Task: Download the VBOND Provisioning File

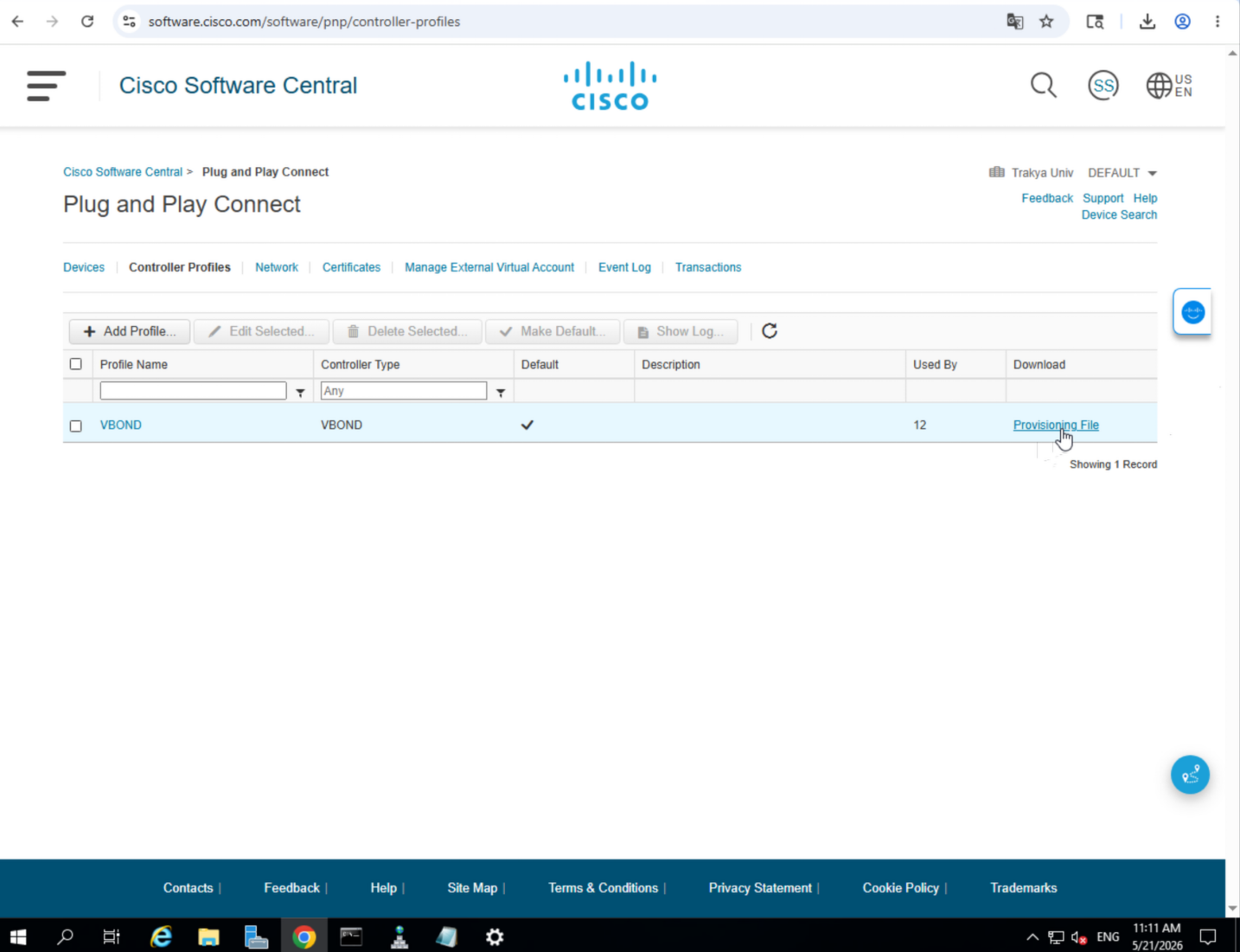Action: (1056, 425)
